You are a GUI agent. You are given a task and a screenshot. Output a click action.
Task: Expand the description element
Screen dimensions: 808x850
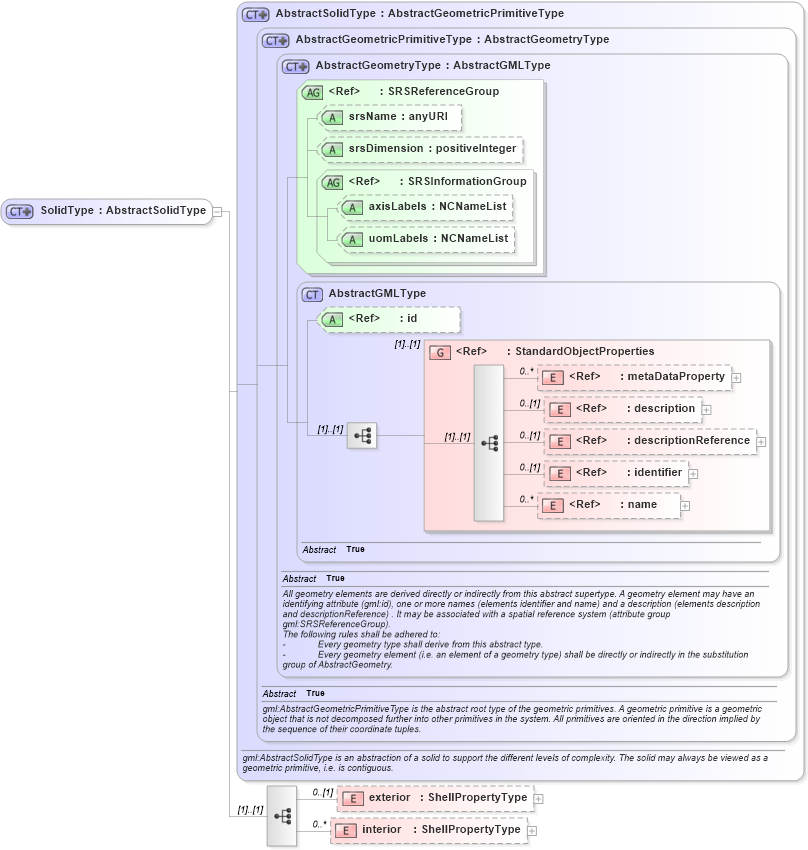pyautogui.click(x=706, y=410)
